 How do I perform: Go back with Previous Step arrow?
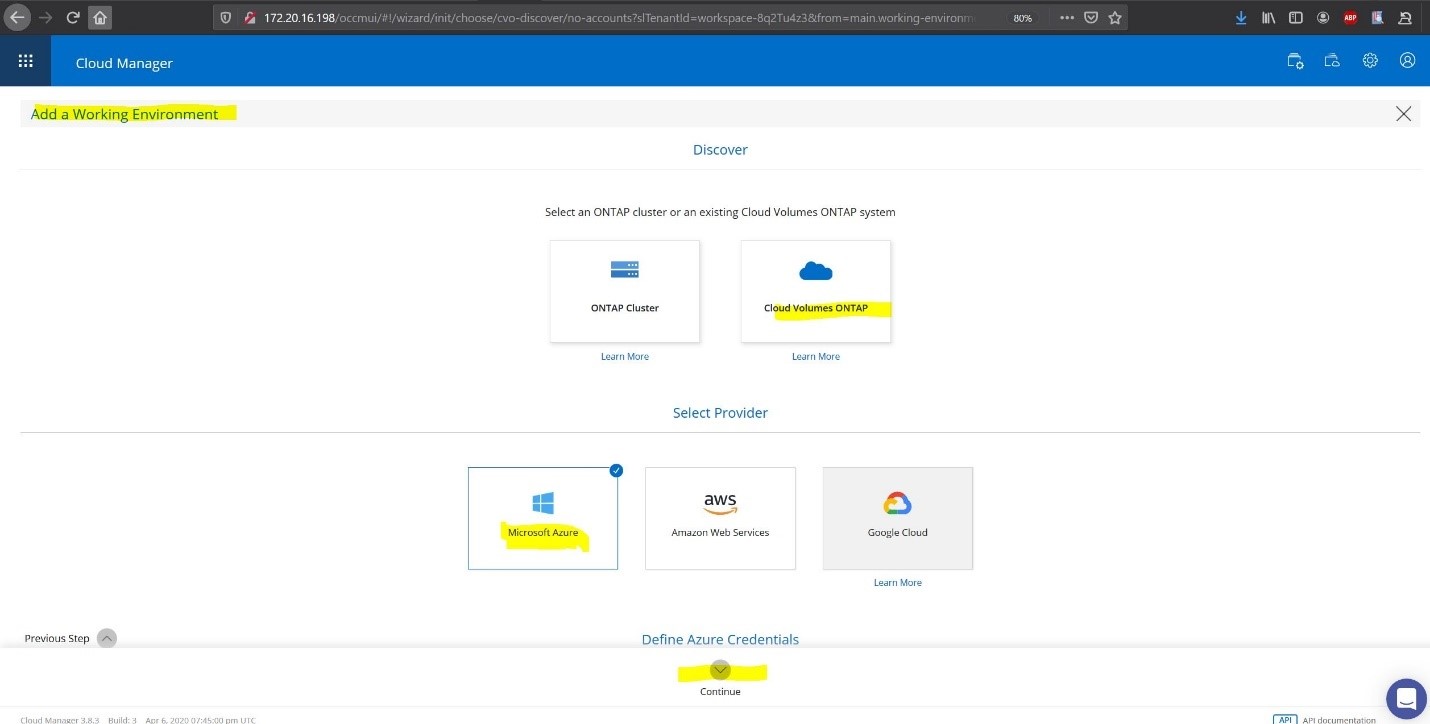pyautogui.click(x=107, y=638)
